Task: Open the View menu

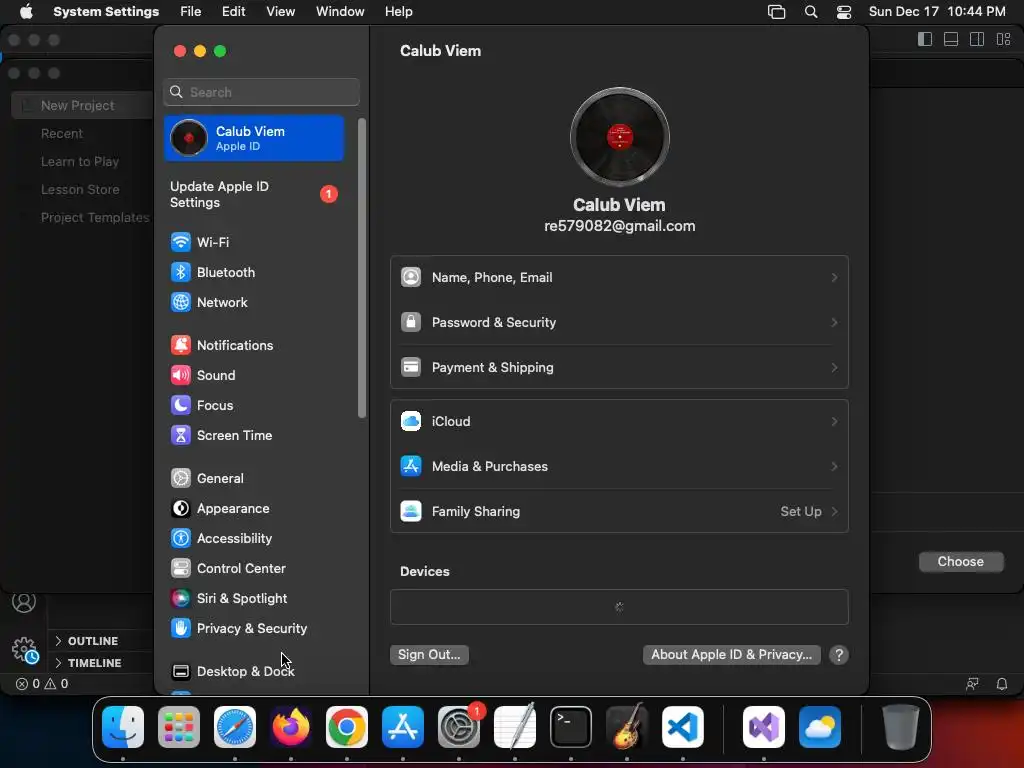Action: point(280,12)
